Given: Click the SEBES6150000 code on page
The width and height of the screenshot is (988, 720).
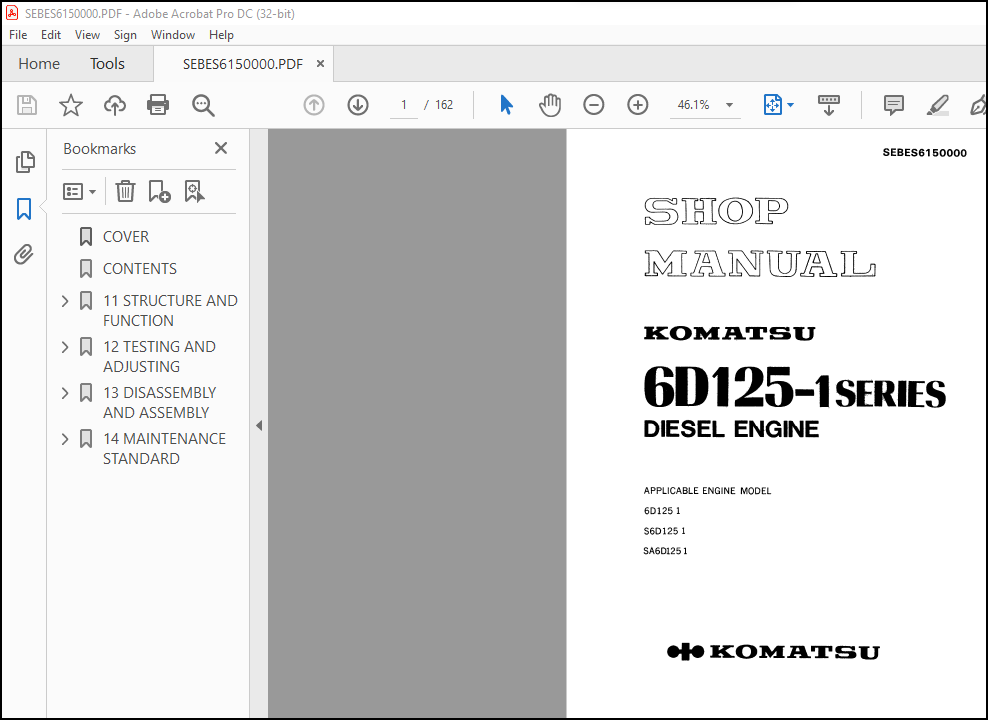Looking at the screenshot, I should point(924,152).
